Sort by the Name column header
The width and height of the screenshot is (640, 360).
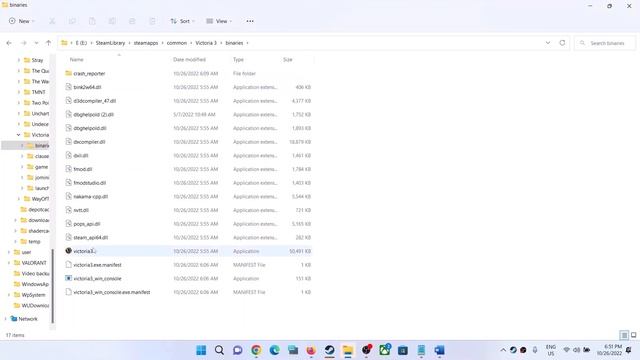tap(76, 60)
